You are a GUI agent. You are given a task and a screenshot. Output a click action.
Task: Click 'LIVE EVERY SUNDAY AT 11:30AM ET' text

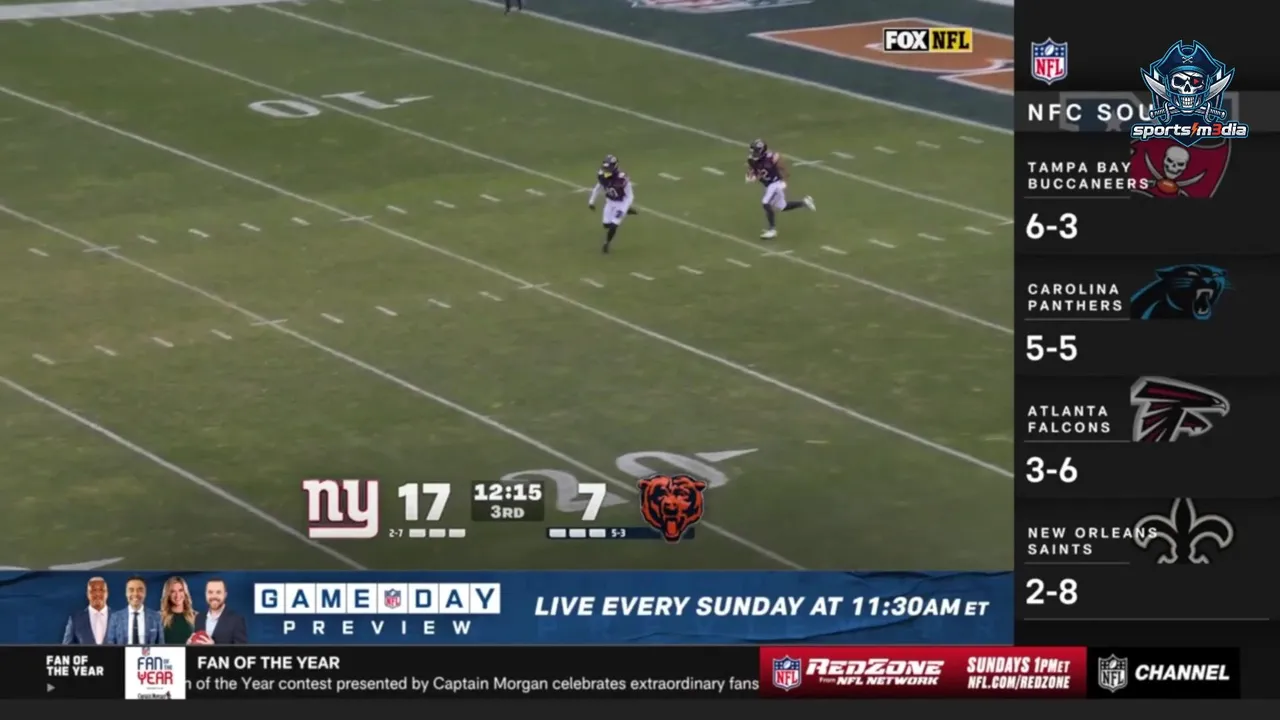(762, 606)
